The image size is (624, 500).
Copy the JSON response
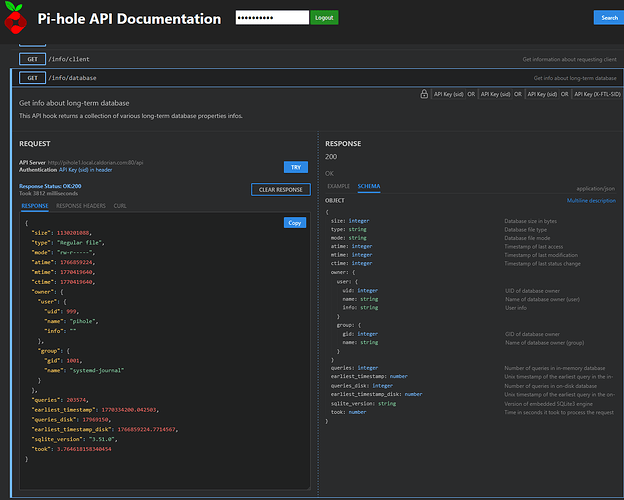[294, 222]
